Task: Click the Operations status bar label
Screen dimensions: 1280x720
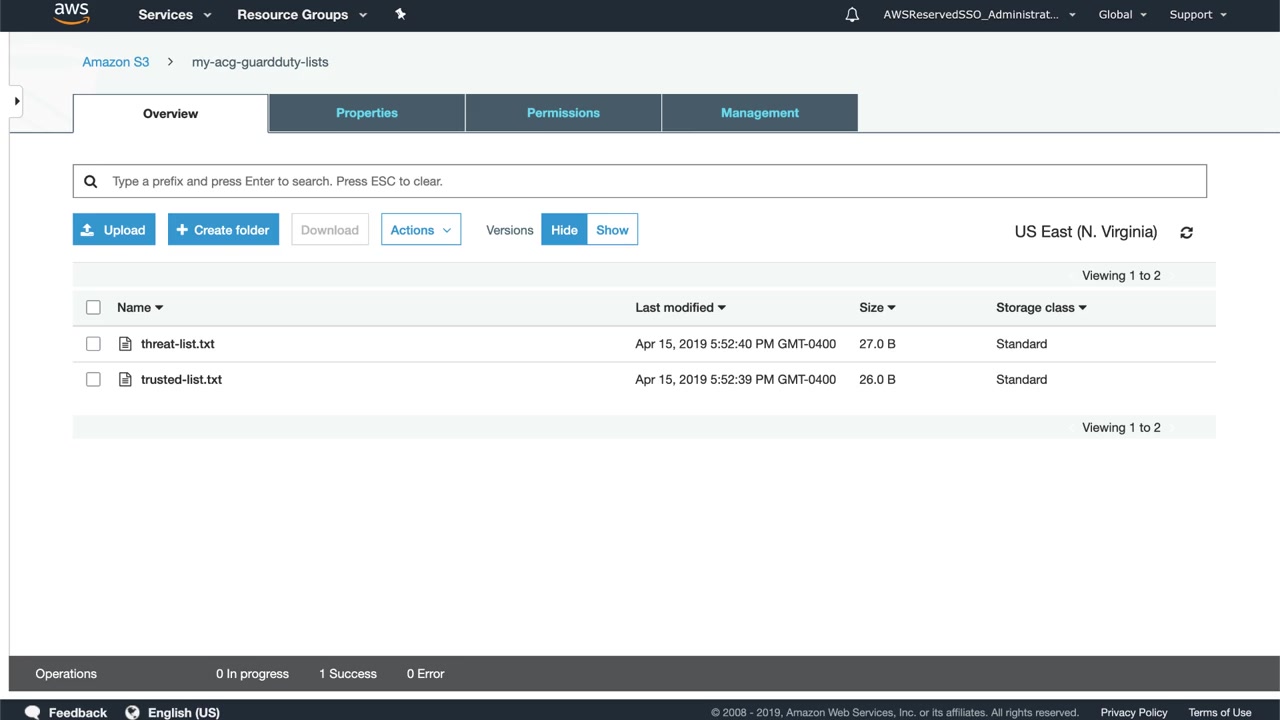Action: pos(66,674)
